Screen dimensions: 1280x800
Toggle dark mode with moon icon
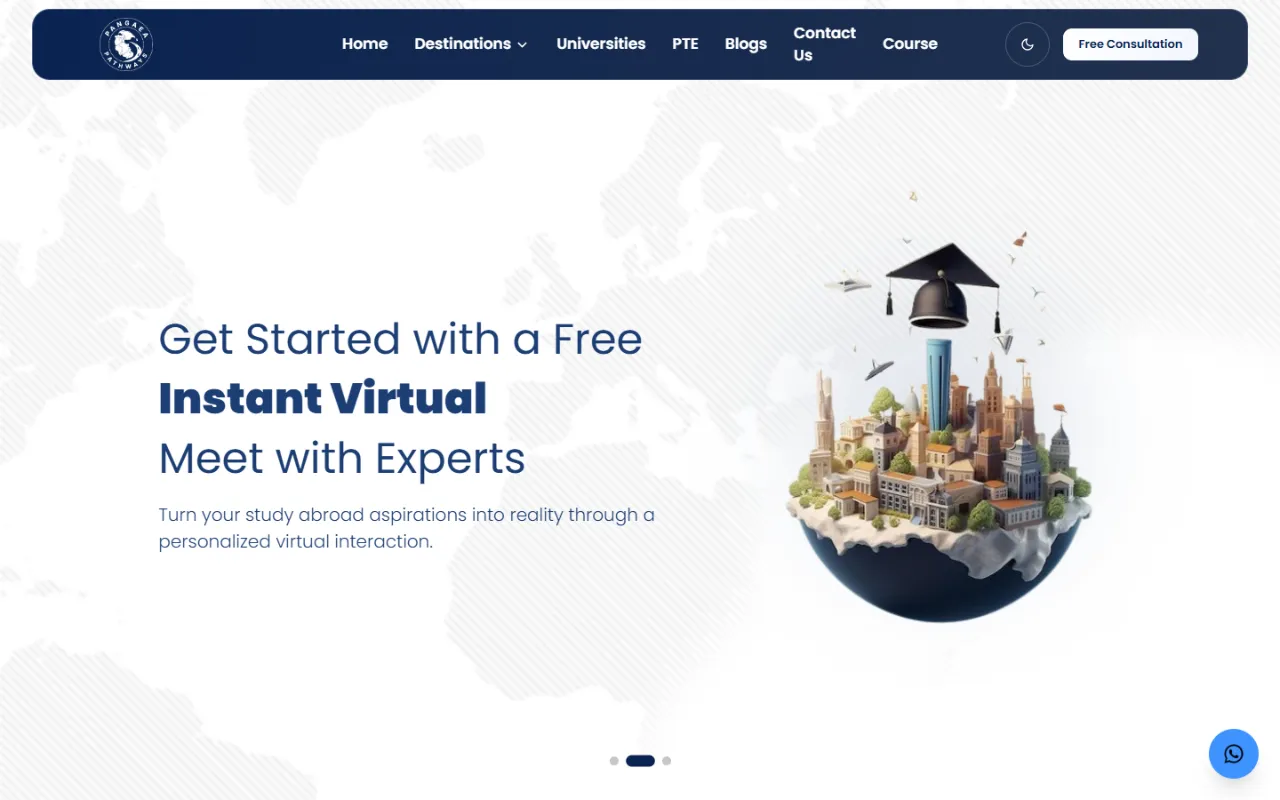click(x=1027, y=44)
